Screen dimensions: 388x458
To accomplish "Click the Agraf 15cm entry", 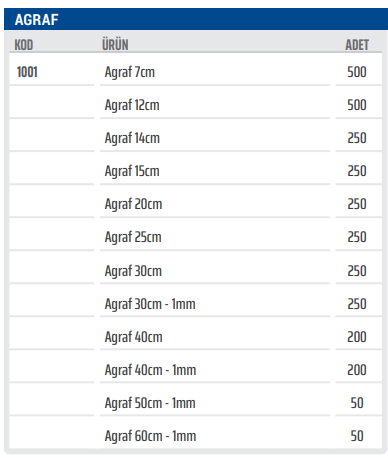I will click(x=132, y=171).
